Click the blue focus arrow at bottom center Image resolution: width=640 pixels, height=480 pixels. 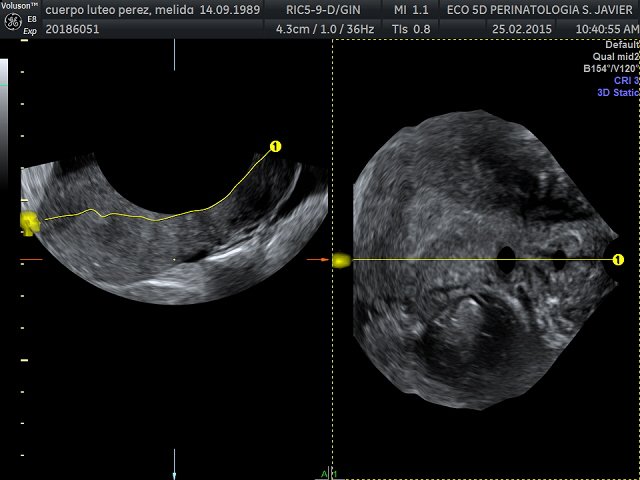(174, 464)
